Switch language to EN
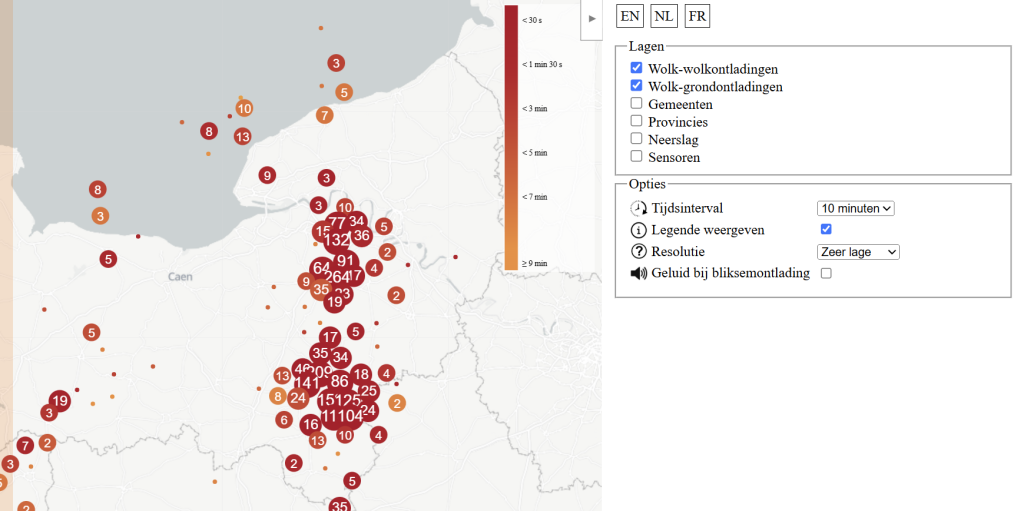This screenshot has width=1024, height=511. click(x=630, y=16)
